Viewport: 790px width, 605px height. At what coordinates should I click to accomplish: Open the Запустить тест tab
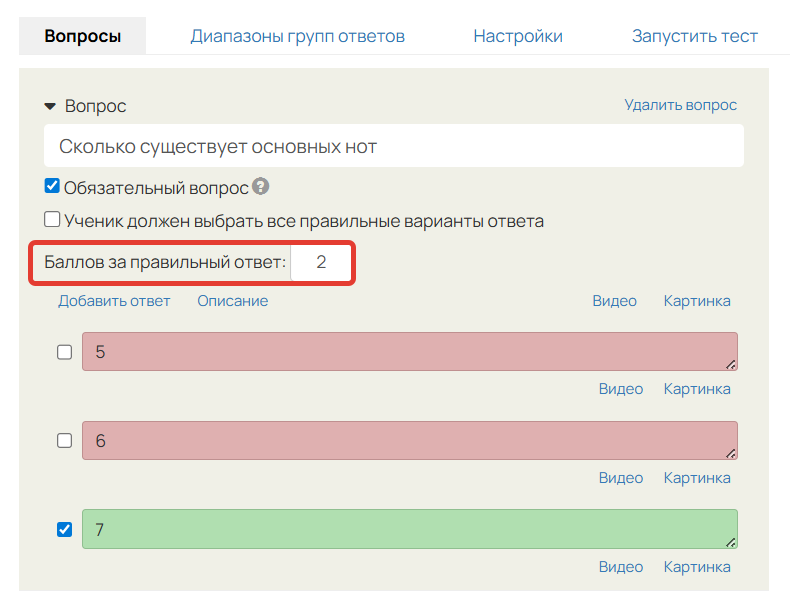click(695, 36)
